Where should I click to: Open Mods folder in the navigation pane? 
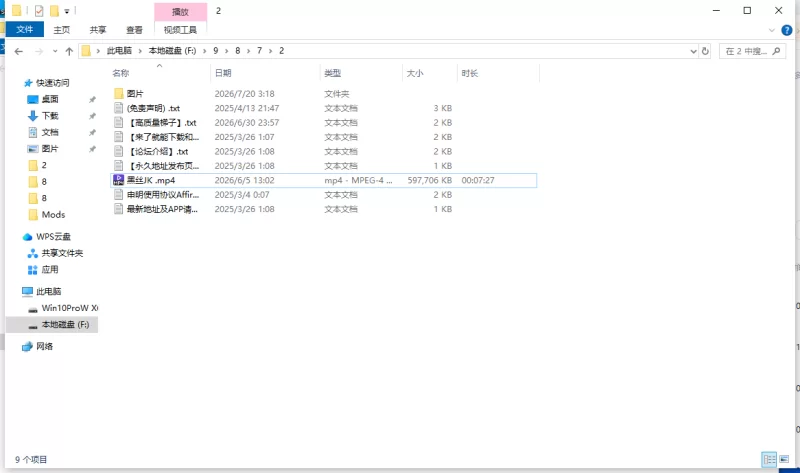(x=53, y=214)
